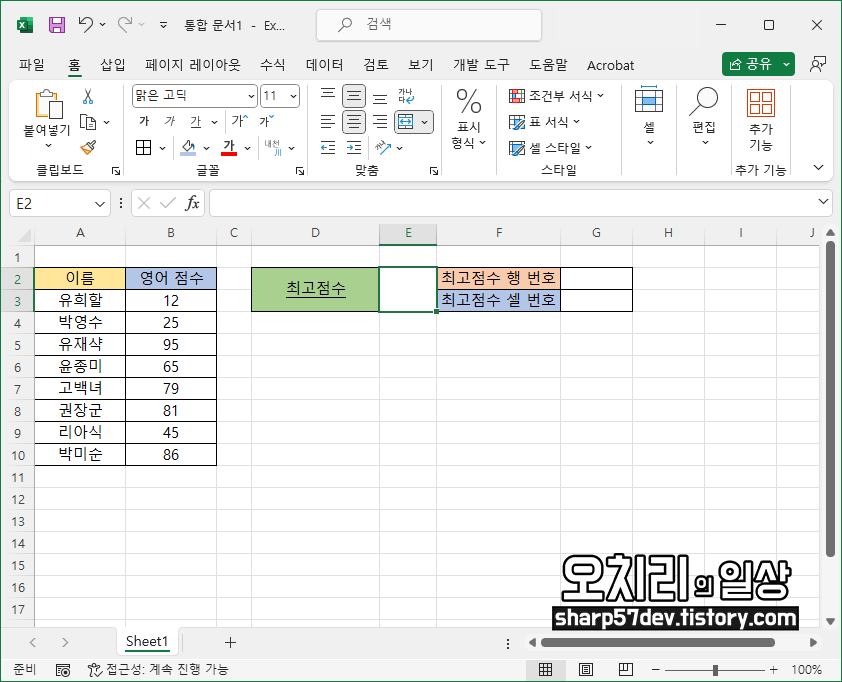Click the Save icon in title bar
842x682 pixels.
pyautogui.click(x=57, y=25)
